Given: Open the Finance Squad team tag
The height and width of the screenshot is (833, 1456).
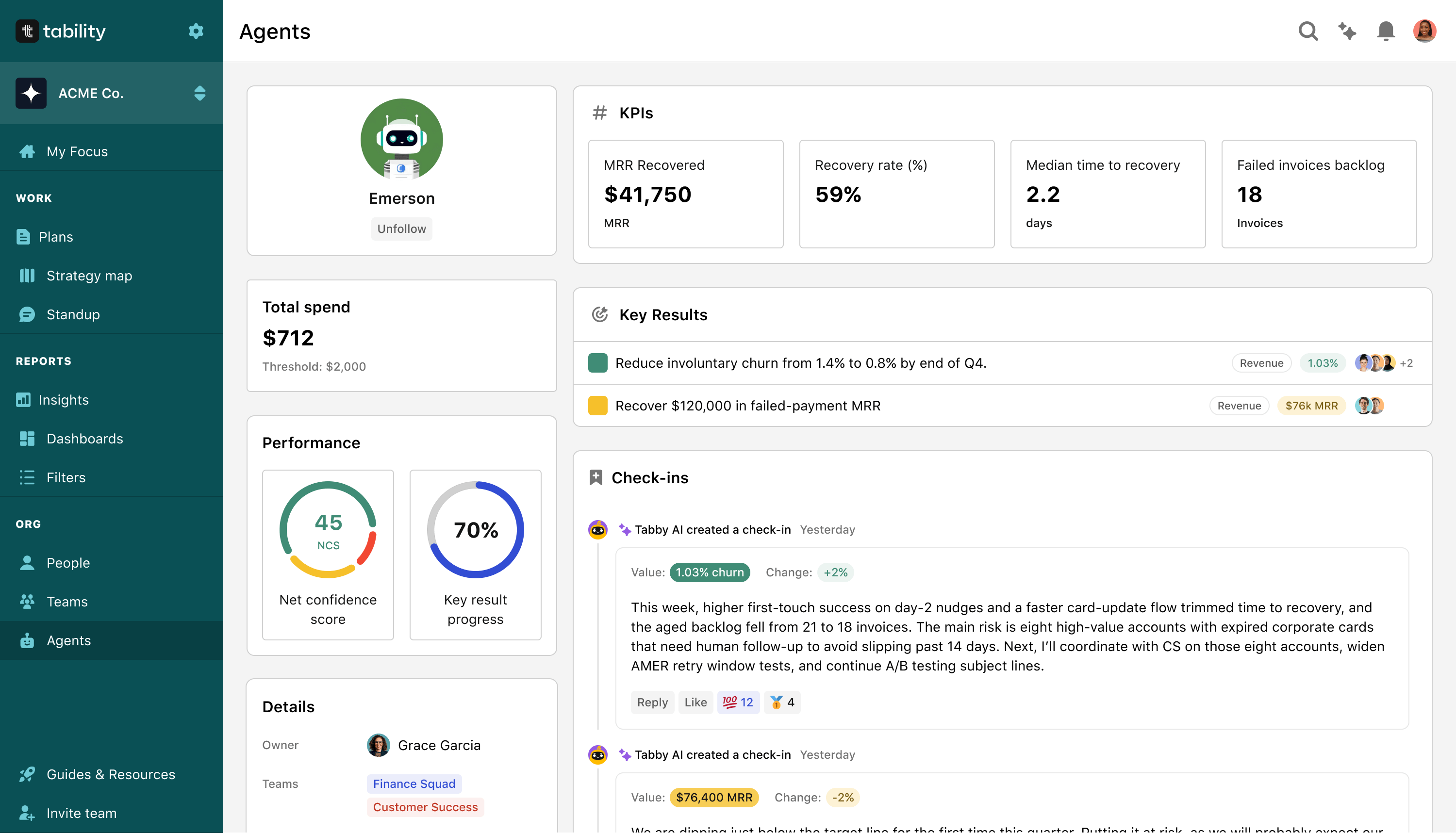Looking at the screenshot, I should point(414,784).
